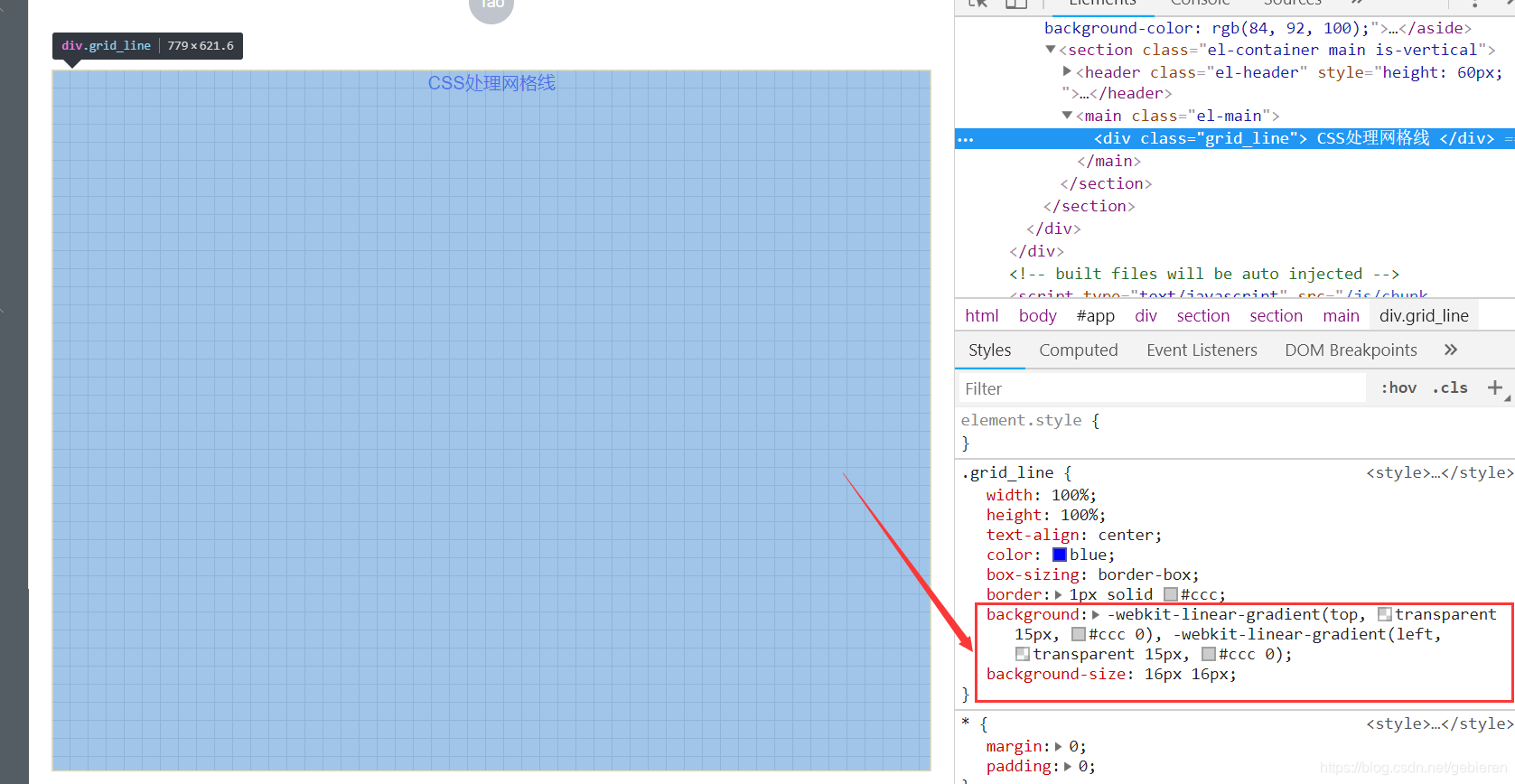Select div.grid_line in the breadcrumb bar
Viewport: 1515px width, 784px height.
1424,315
